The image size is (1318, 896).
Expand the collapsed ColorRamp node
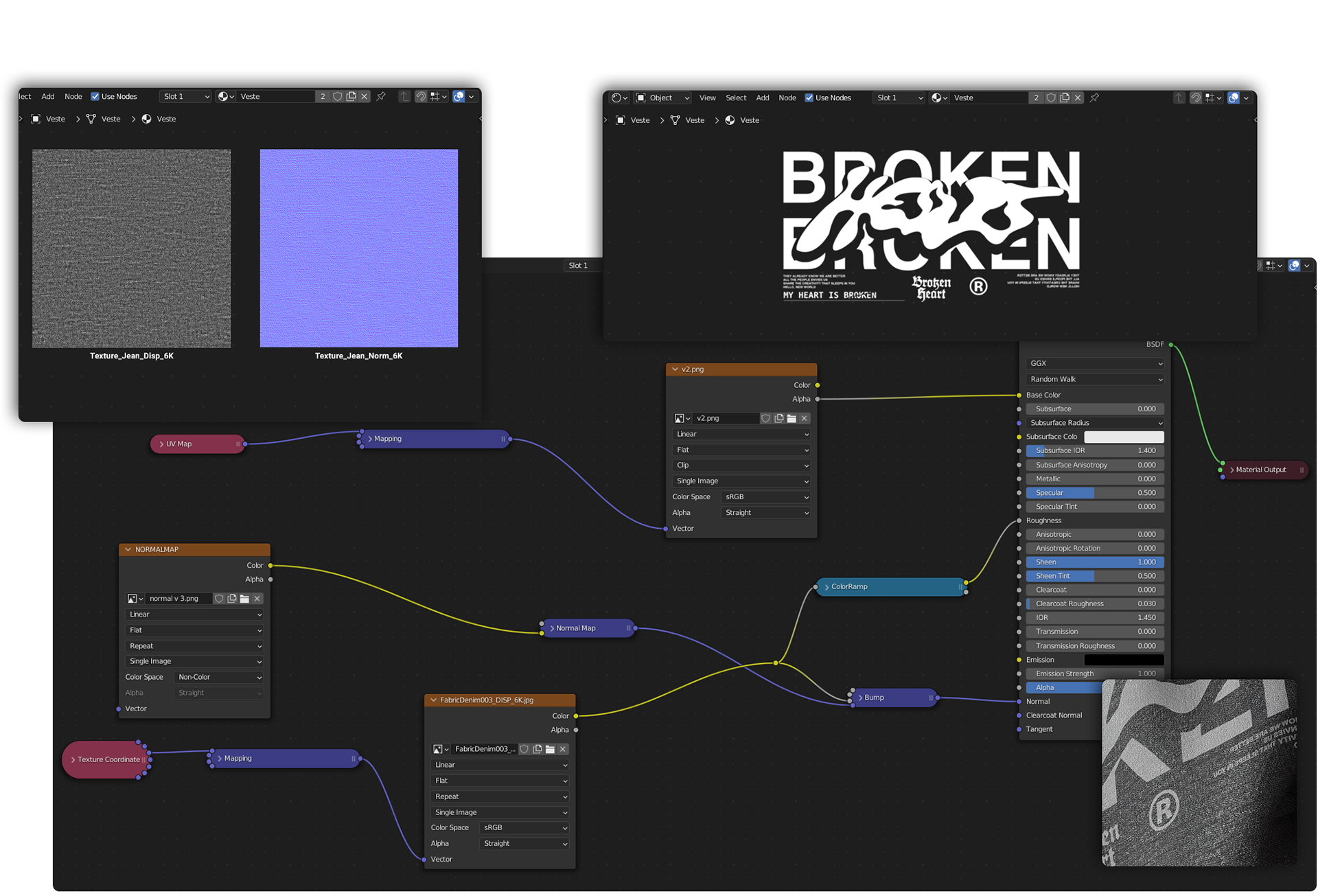pos(826,587)
